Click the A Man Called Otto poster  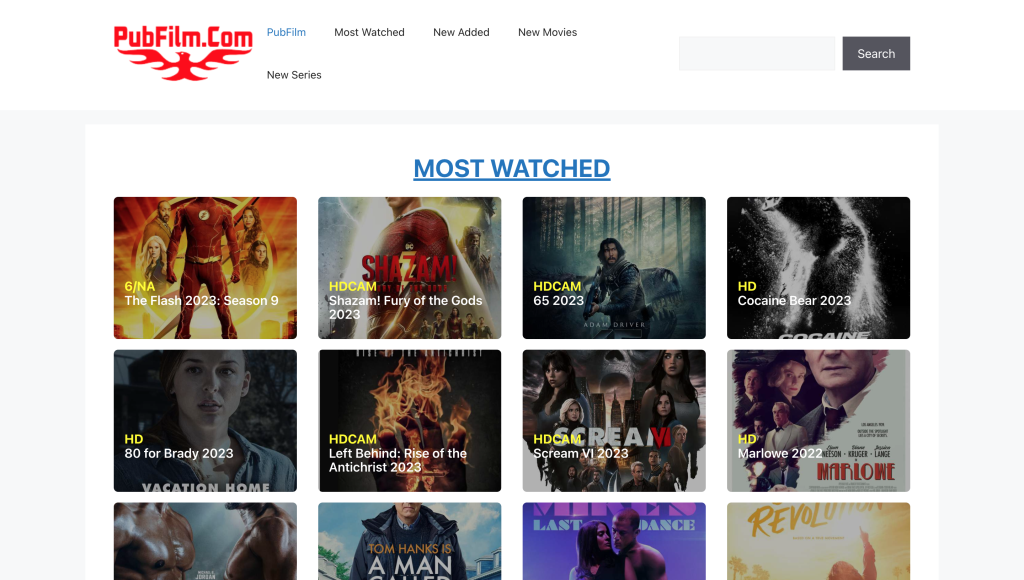[x=409, y=541]
